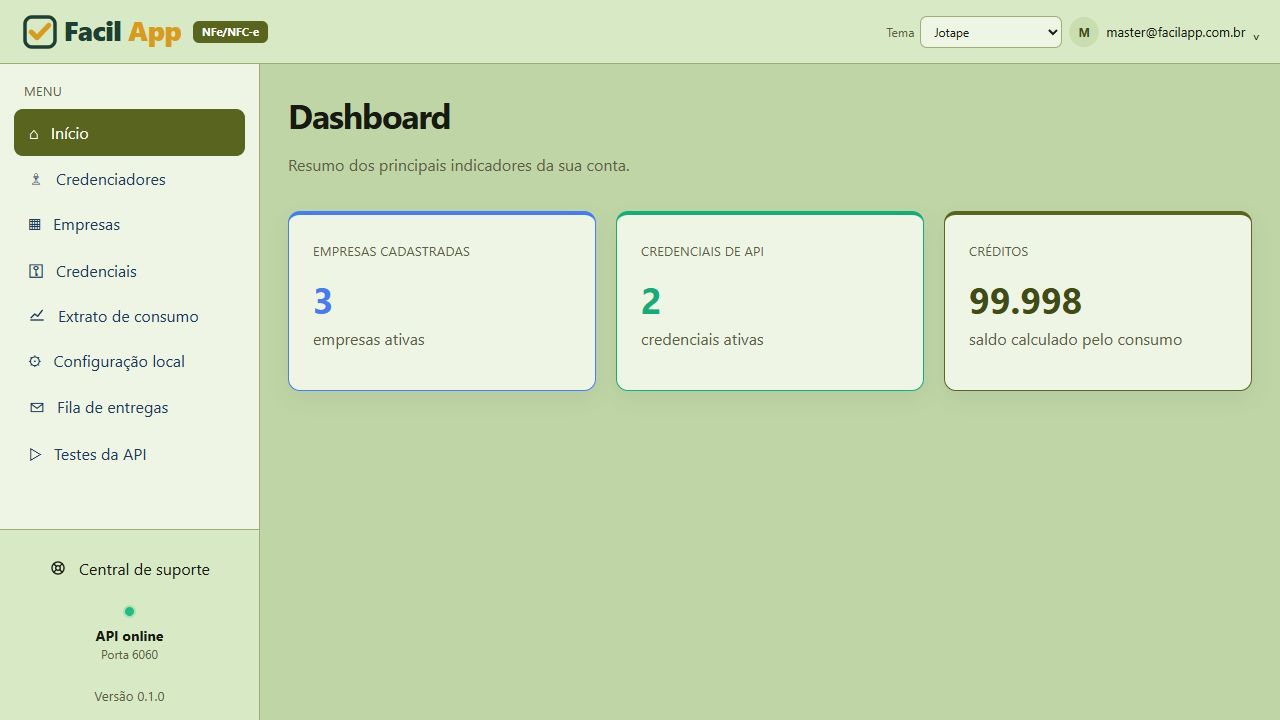Expand the master@facilapp.com.br account menu arrow

click(x=1256, y=37)
